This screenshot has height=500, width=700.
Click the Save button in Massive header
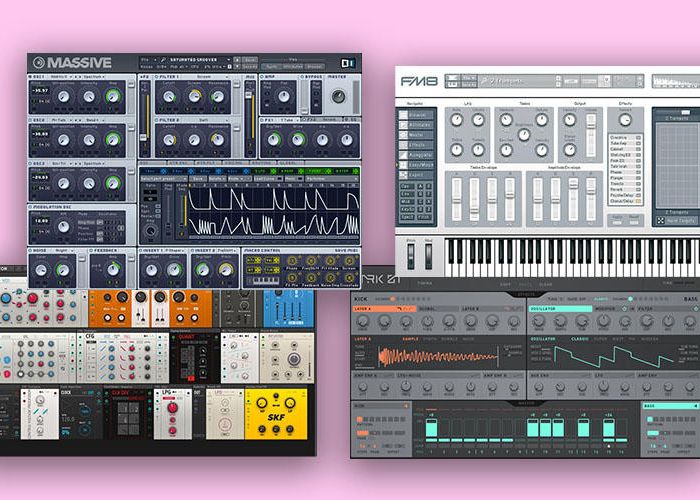pyautogui.click(x=250, y=59)
